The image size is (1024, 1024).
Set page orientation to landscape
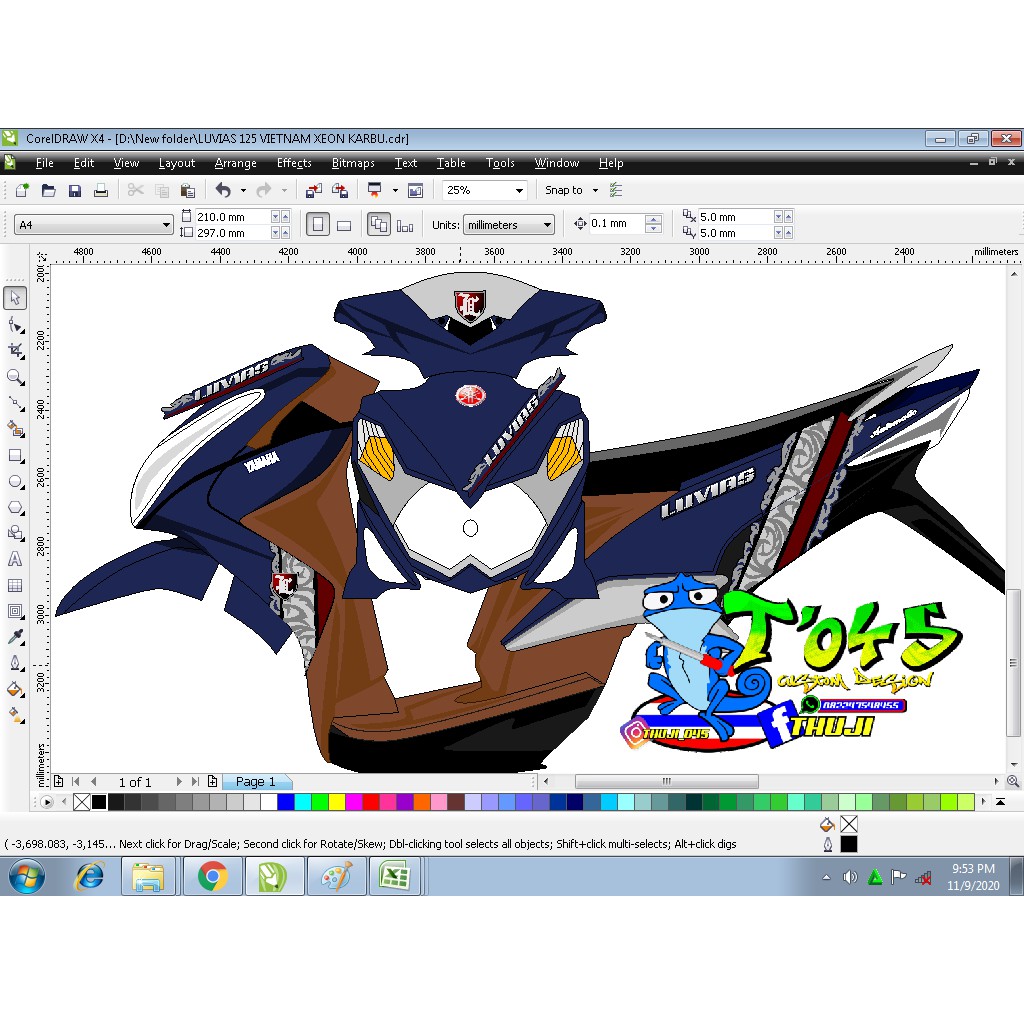pyautogui.click(x=344, y=224)
